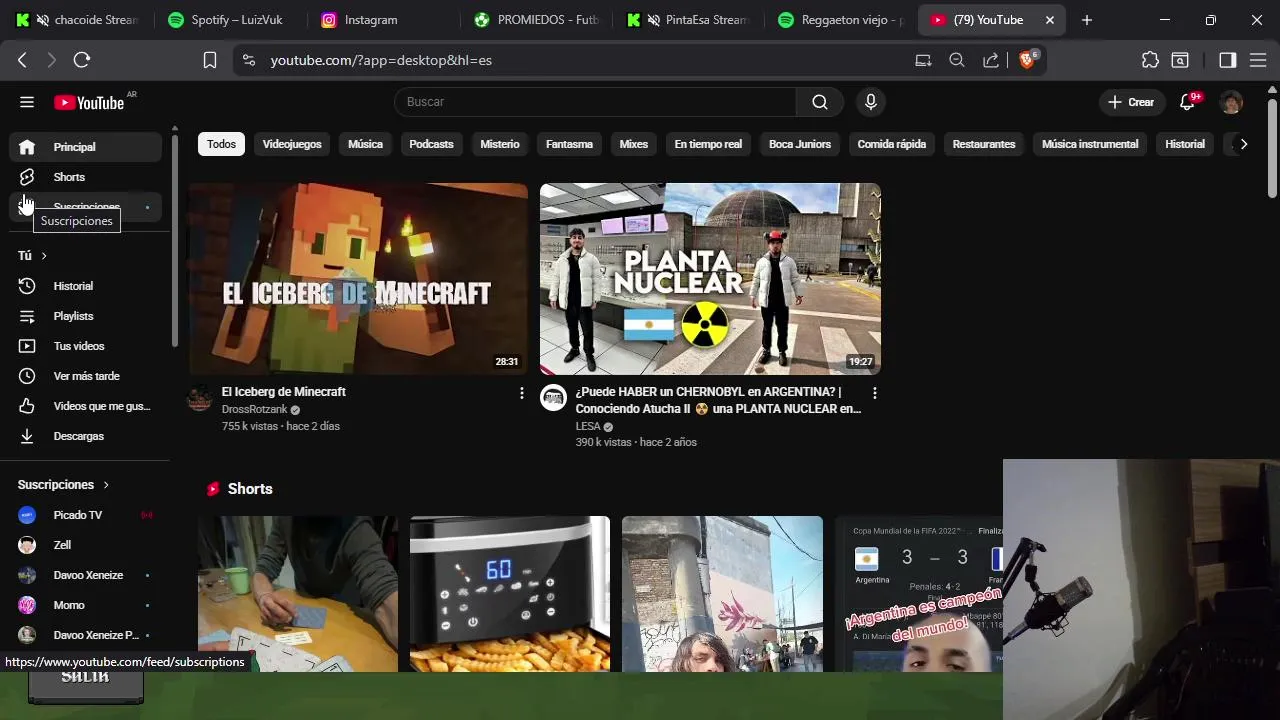
Task: Open a new browser tab
Action: pos(1087,20)
